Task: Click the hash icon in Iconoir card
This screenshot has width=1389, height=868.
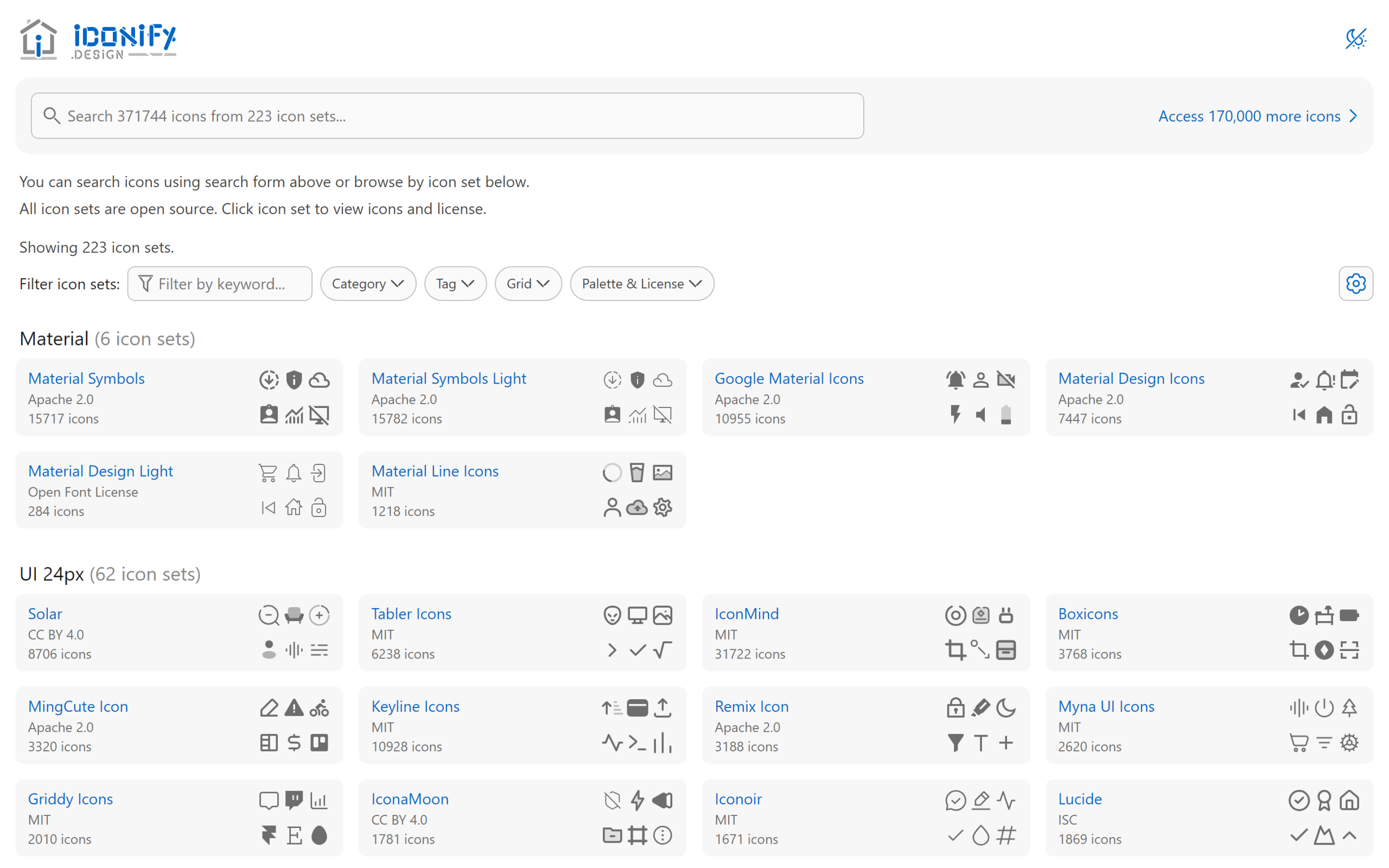Action: click(x=1005, y=835)
